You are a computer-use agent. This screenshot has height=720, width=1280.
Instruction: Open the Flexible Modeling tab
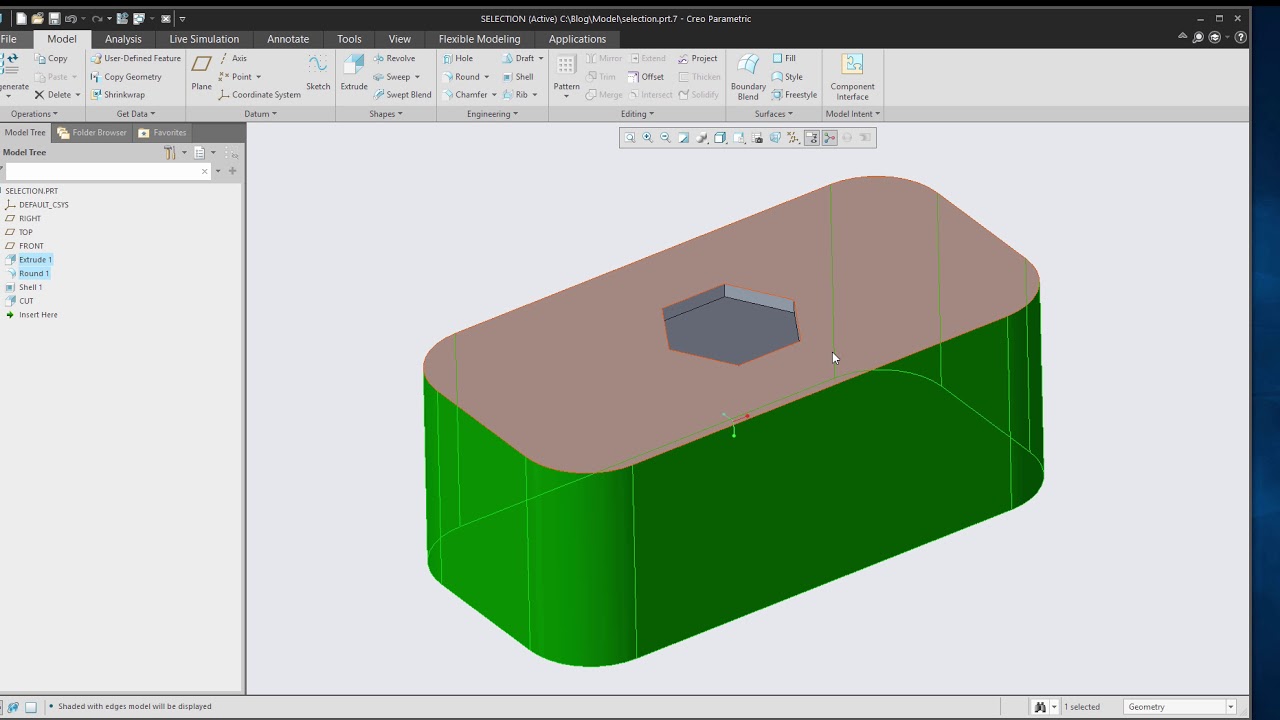pos(479,39)
